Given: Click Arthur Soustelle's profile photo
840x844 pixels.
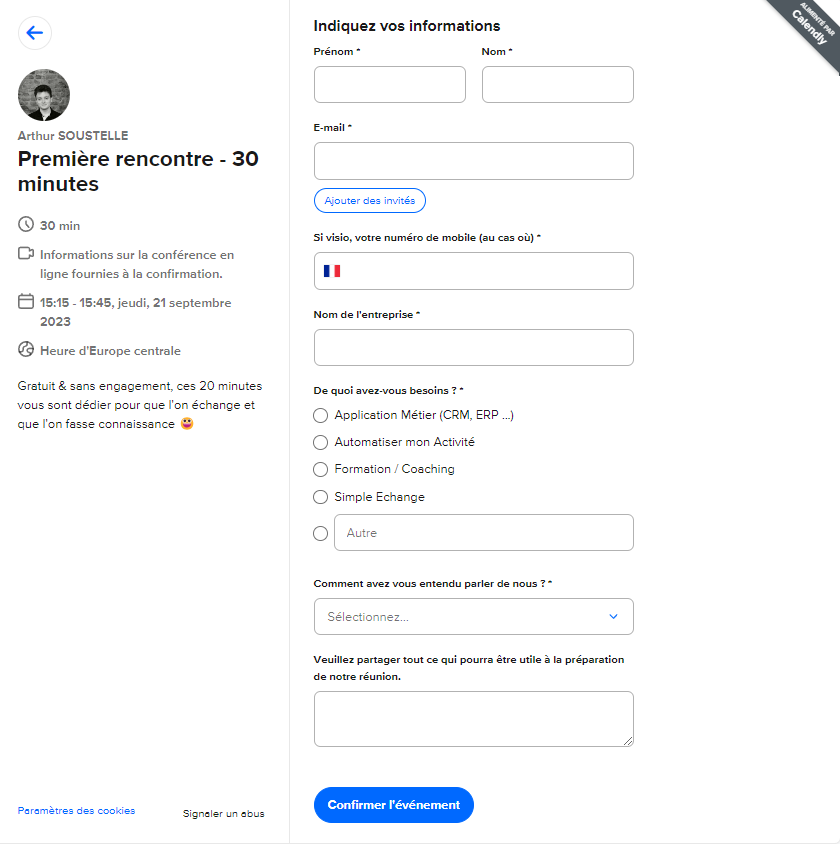Looking at the screenshot, I should (44, 95).
